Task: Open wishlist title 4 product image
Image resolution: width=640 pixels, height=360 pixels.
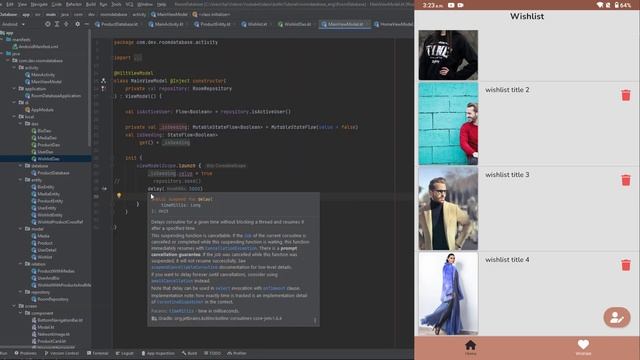Action: point(448,293)
